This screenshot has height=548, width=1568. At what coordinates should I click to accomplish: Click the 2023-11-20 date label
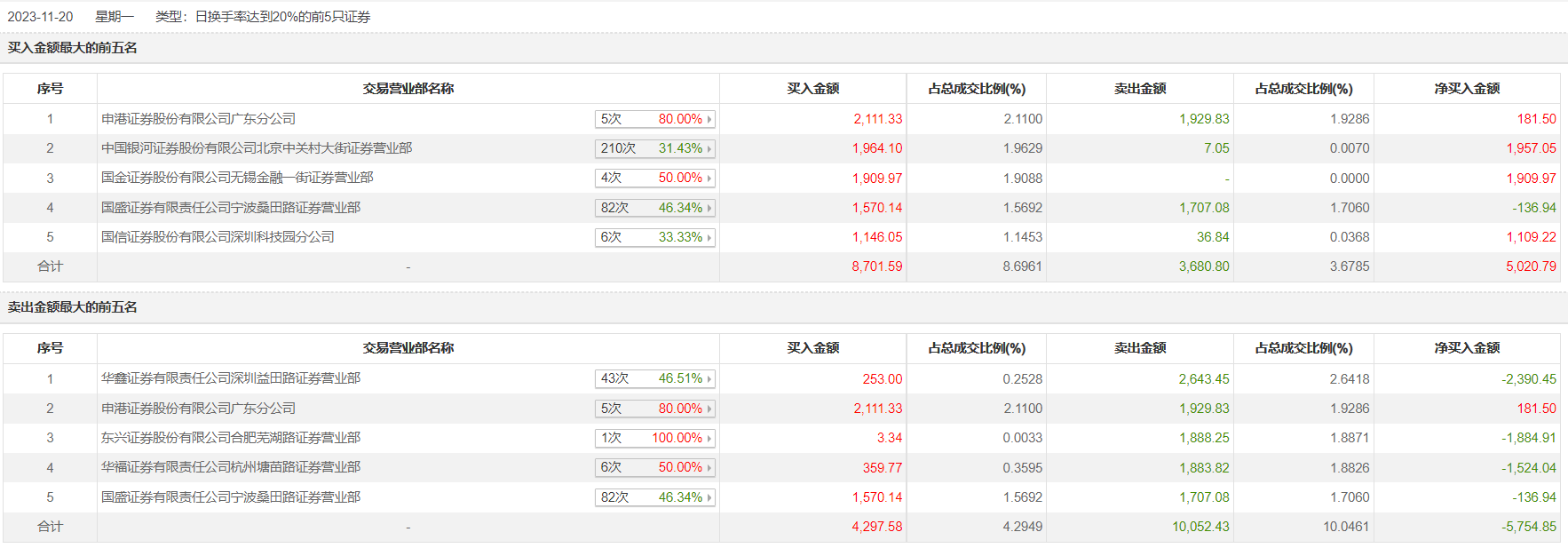41,17
